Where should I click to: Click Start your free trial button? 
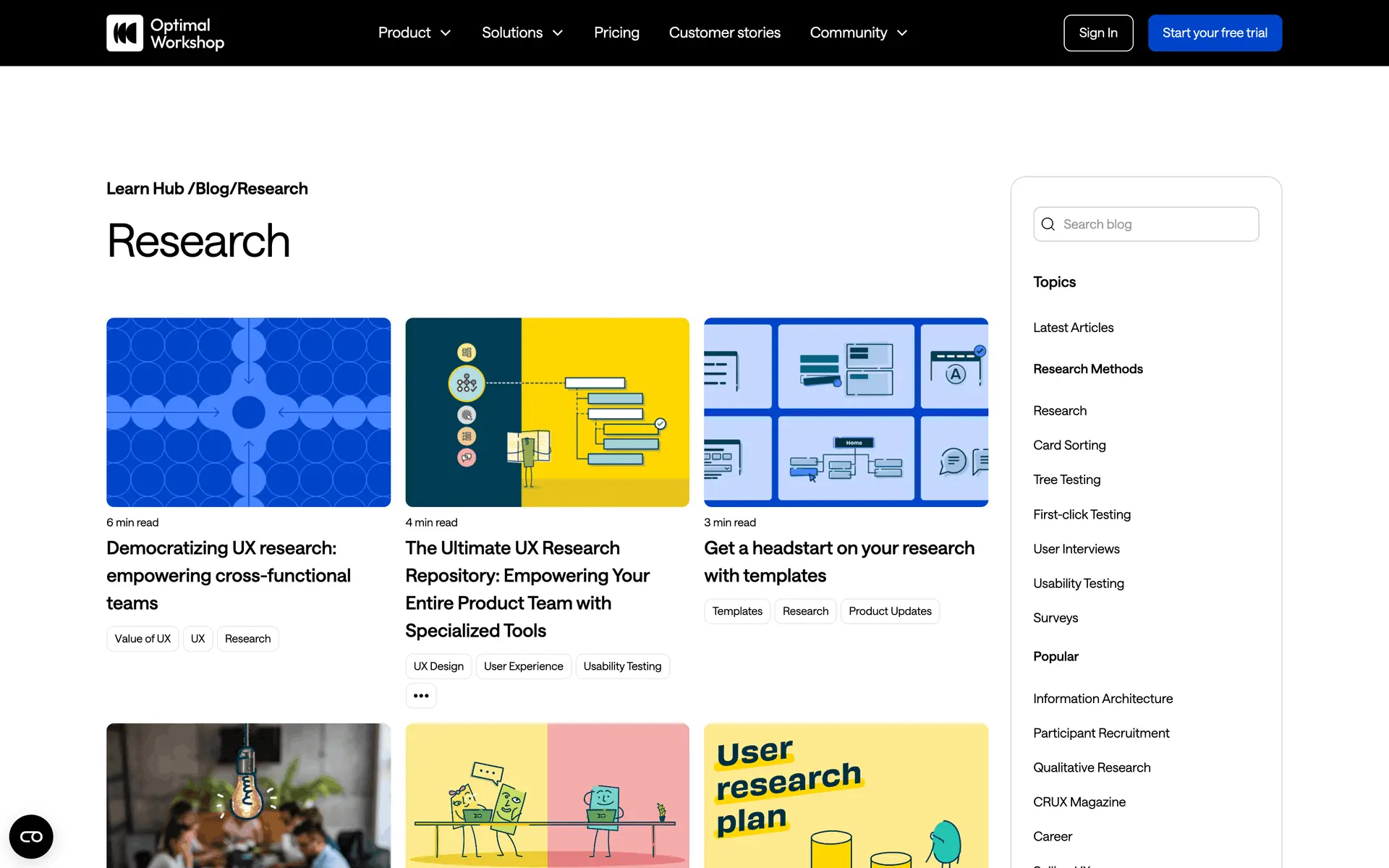1215,33
